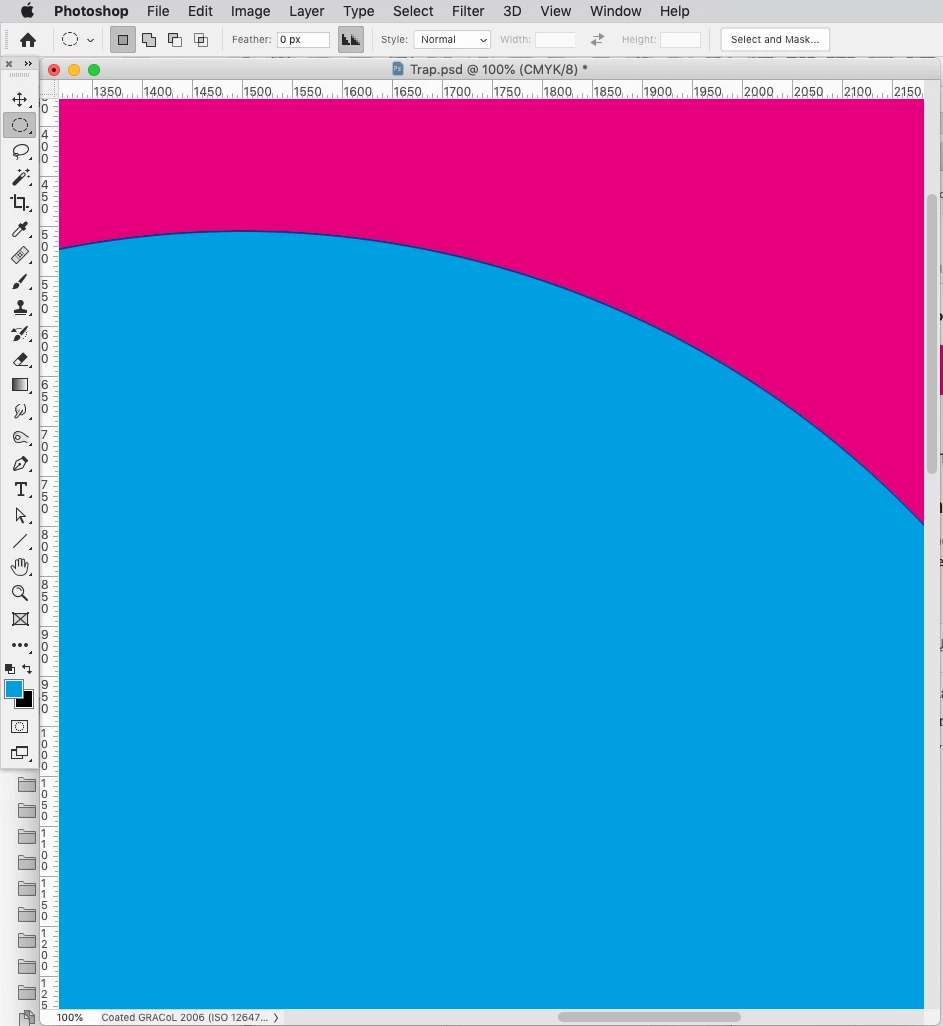
Task: Click the 100% zoom level field
Action: (x=70, y=1017)
